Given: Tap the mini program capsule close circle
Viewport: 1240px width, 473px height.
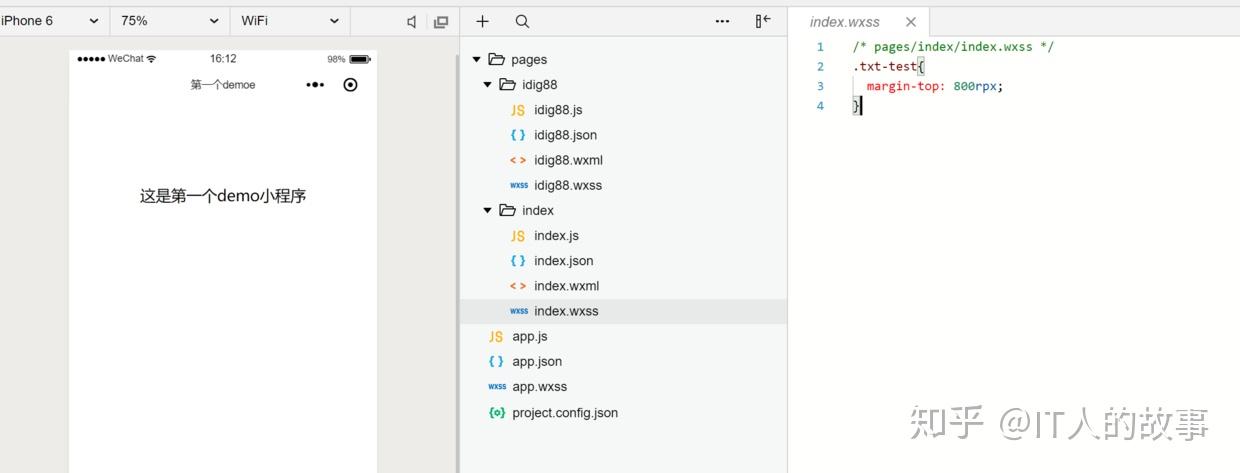Looking at the screenshot, I should [350, 85].
